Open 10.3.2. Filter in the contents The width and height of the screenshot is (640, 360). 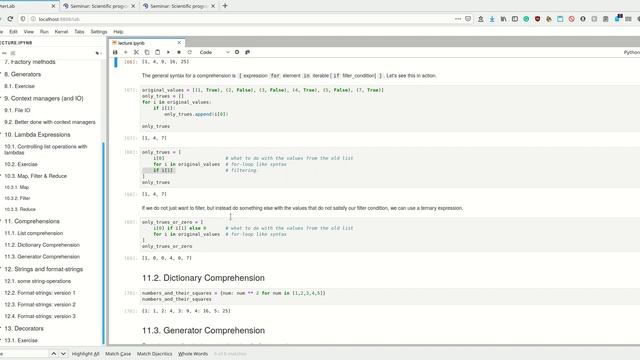coord(17,198)
